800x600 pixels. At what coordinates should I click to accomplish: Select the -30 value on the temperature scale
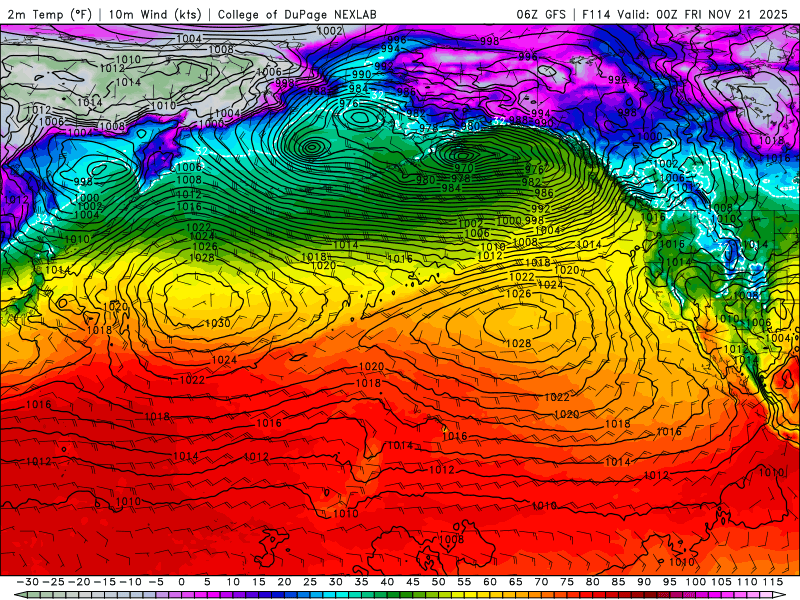tap(28, 582)
